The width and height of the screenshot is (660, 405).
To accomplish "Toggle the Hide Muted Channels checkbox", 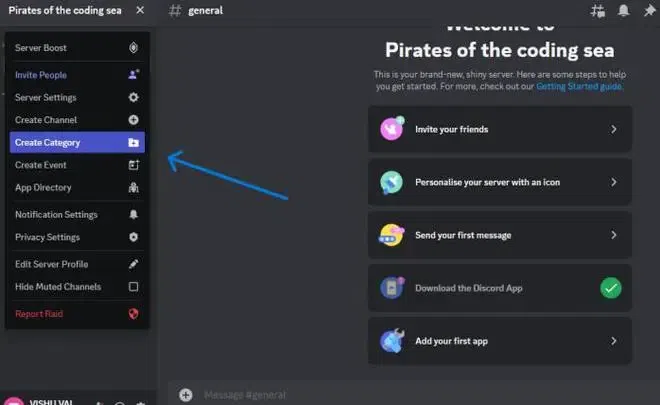I will (x=133, y=287).
